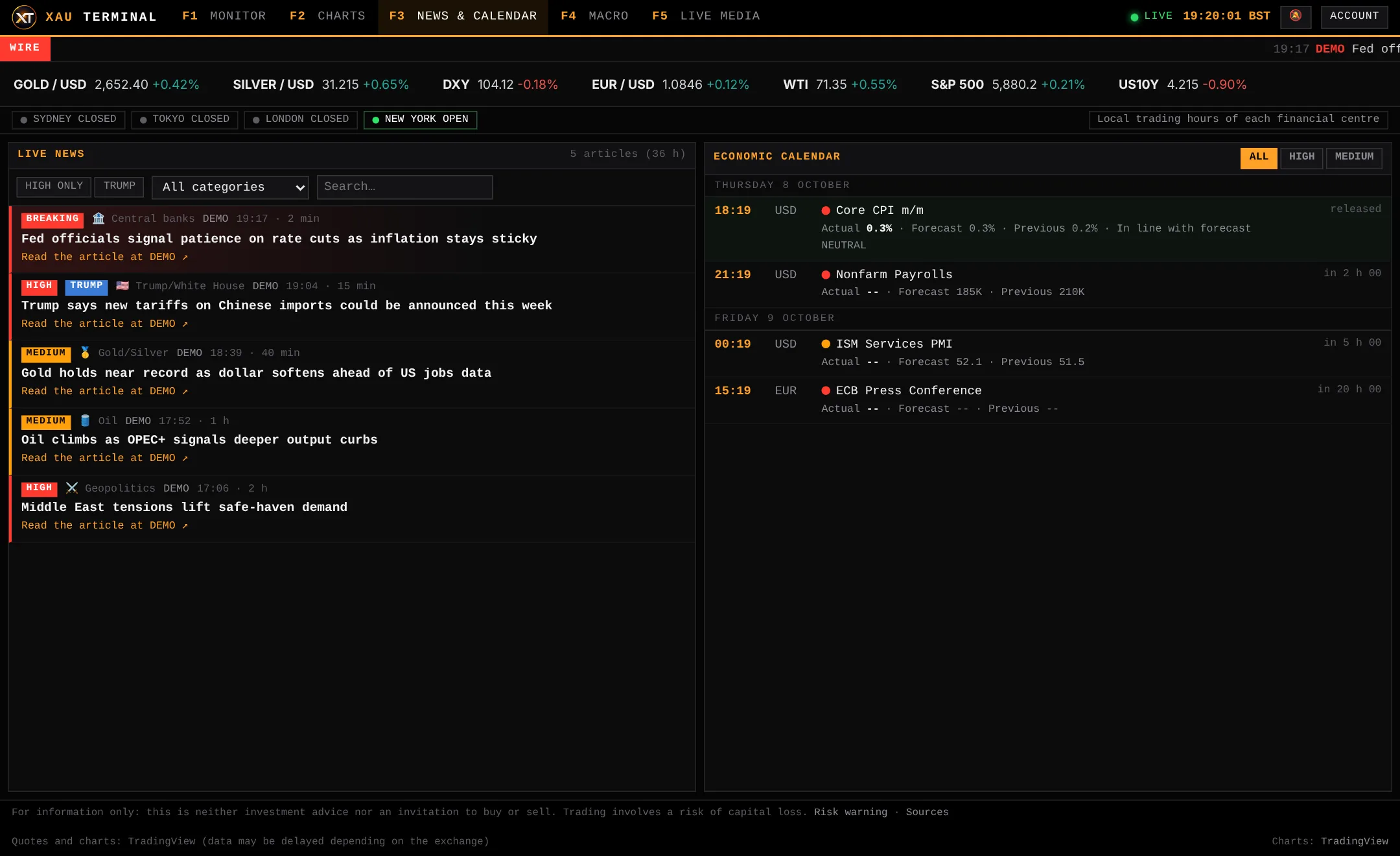
Task: Click the oil barrel icon beside Oil
Action: click(x=85, y=421)
